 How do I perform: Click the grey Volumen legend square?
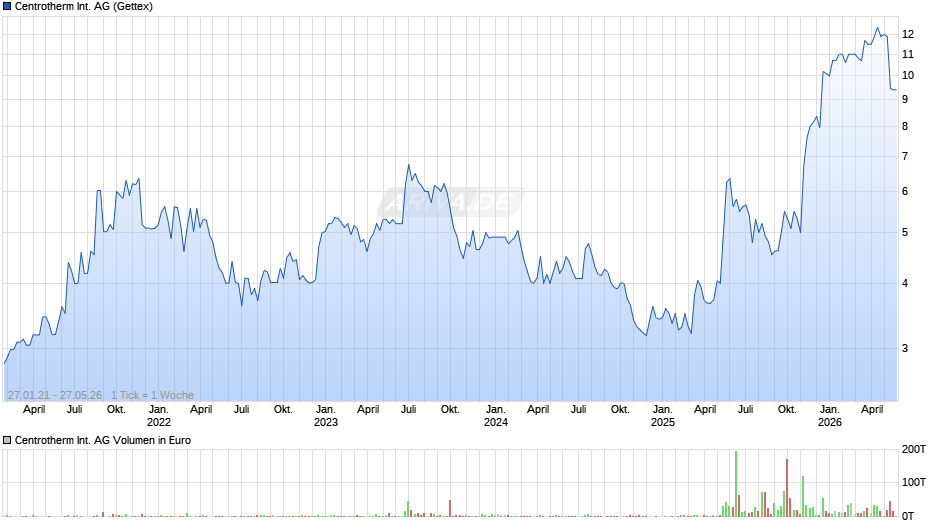[x=7, y=440]
